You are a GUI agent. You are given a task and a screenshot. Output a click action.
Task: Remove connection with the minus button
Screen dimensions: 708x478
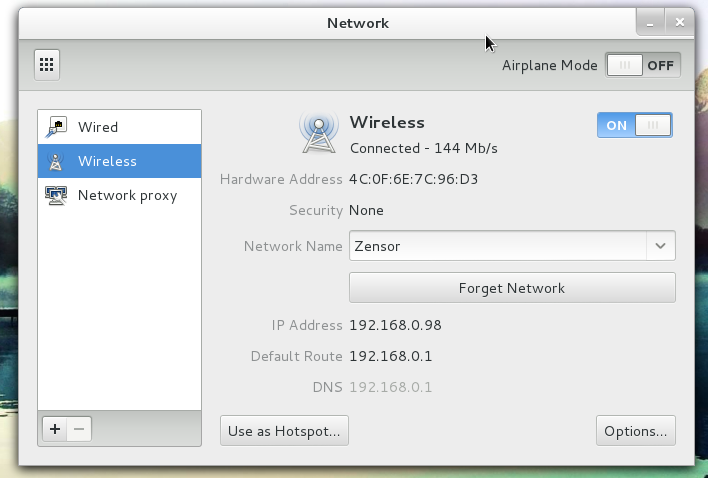tap(80, 429)
